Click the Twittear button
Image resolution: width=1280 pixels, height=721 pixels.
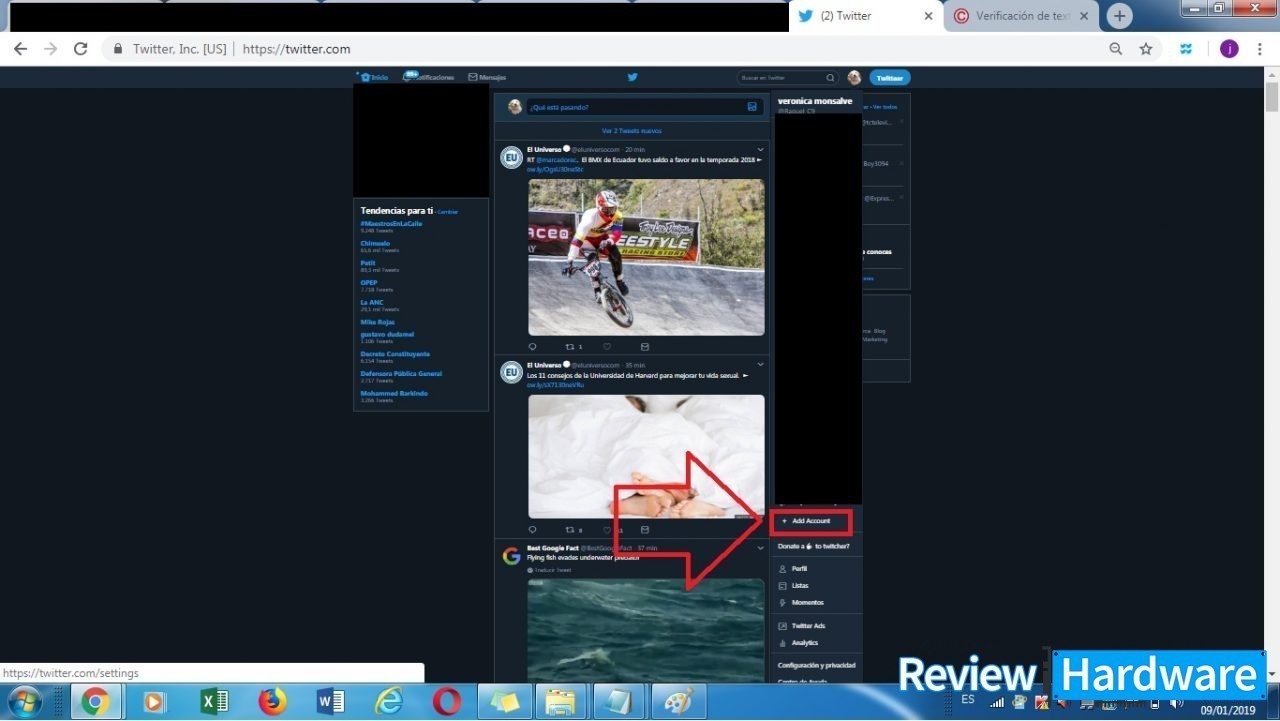click(x=890, y=77)
